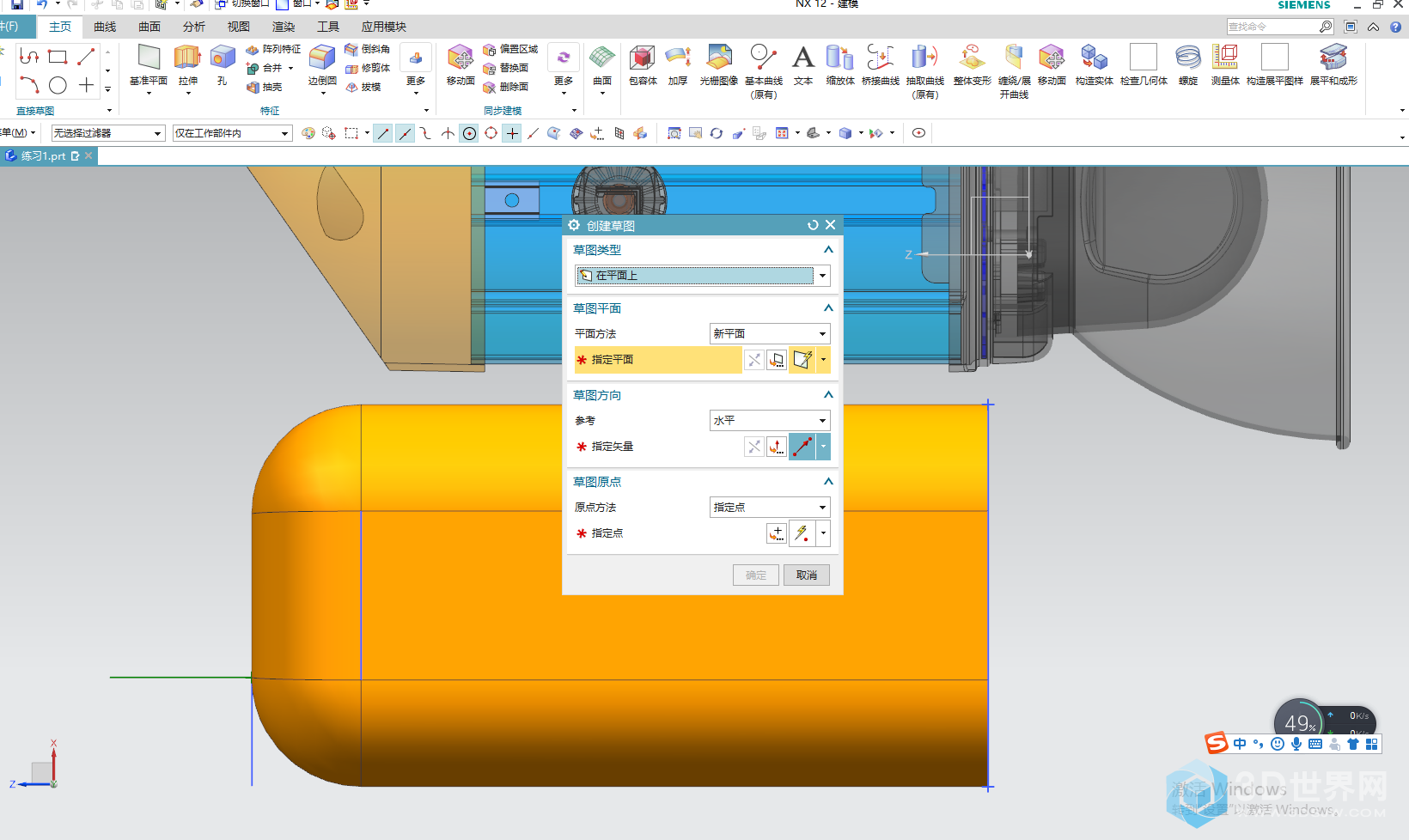Pick the rectangle sketch tool in 直接草图
The image size is (1409, 840).
coord(58,58)
